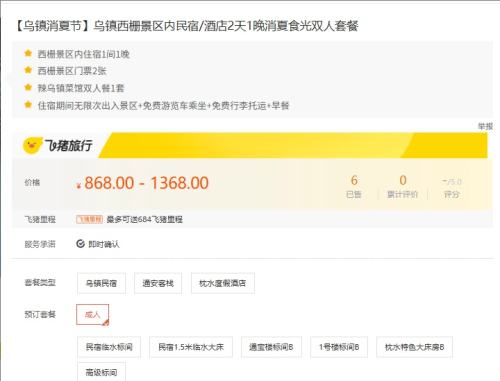The image size is (500, 381).
Task: Select the 乌镇民宿 package type
Action: coord(101,283)
